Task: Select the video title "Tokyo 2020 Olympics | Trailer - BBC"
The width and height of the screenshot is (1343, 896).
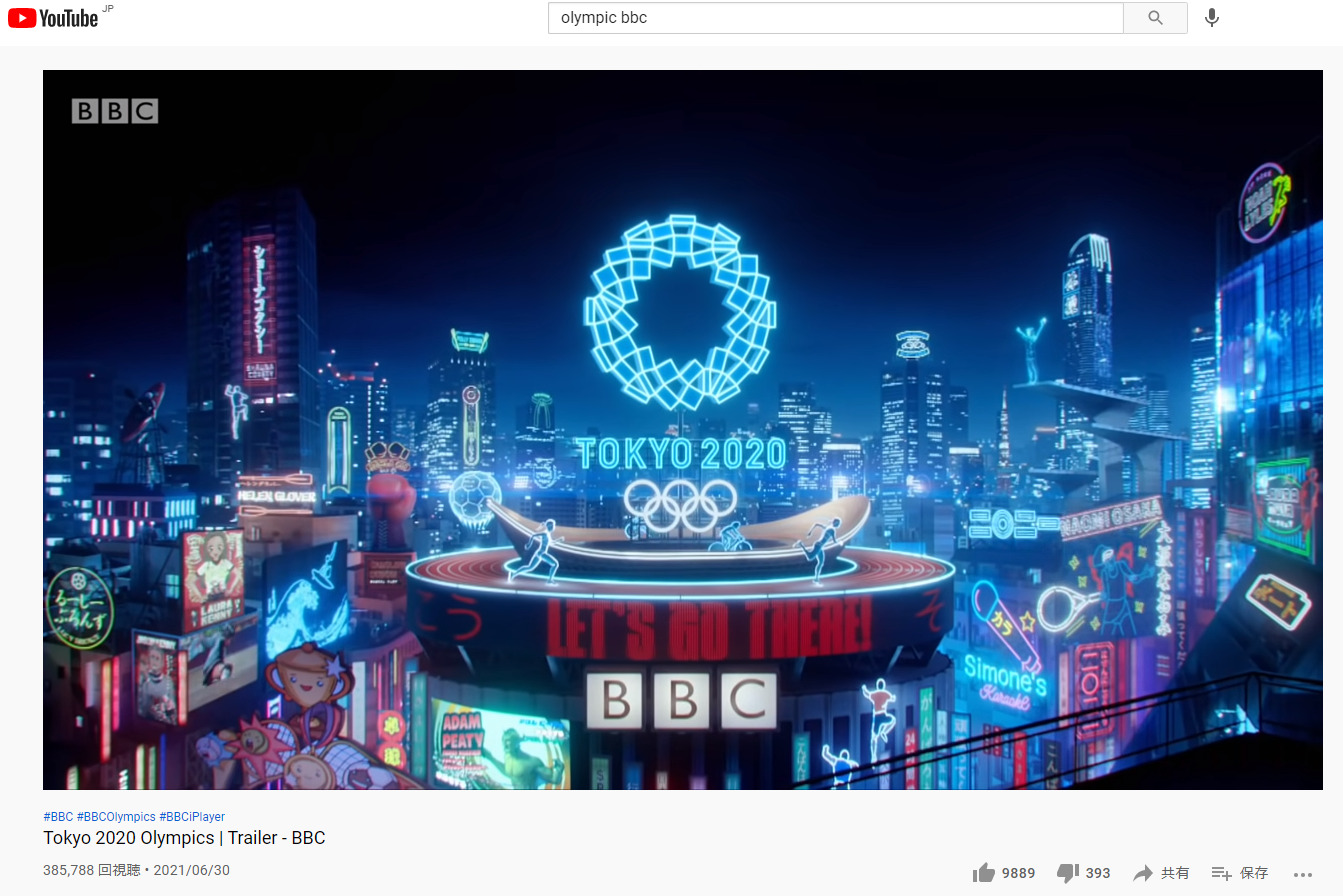Action: 184,838
